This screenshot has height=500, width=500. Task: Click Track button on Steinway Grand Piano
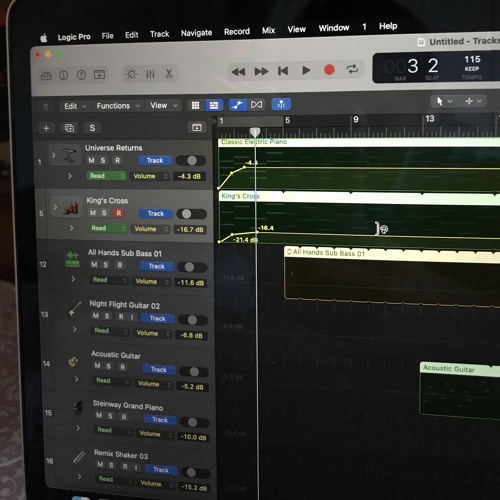pyautogui.click(x=160, y=420)
